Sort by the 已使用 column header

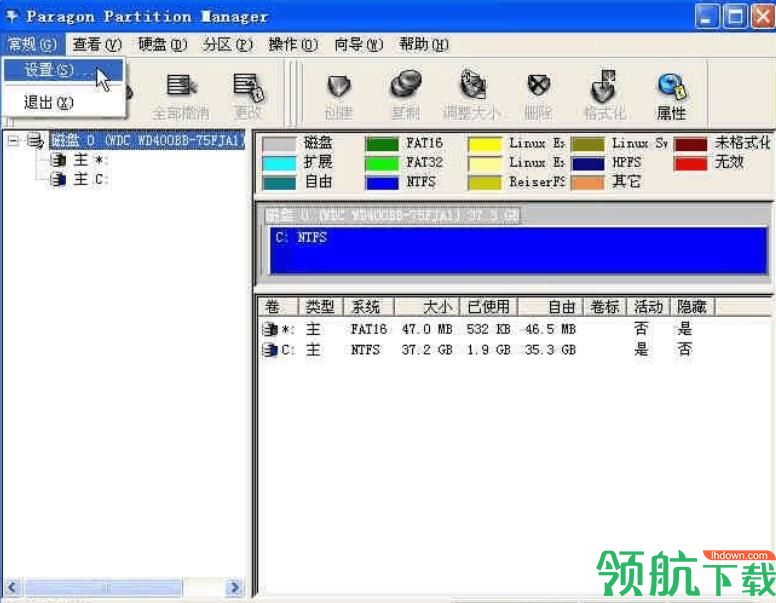[489, 307]
